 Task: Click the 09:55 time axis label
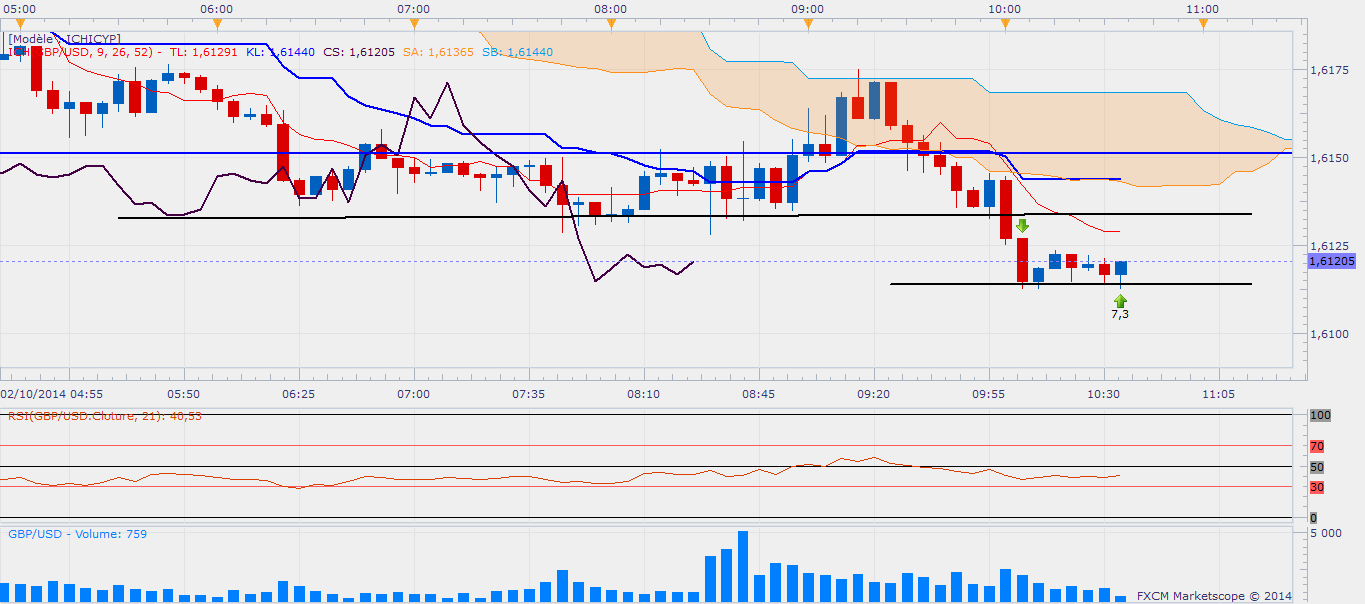click(x=988, y=394)
